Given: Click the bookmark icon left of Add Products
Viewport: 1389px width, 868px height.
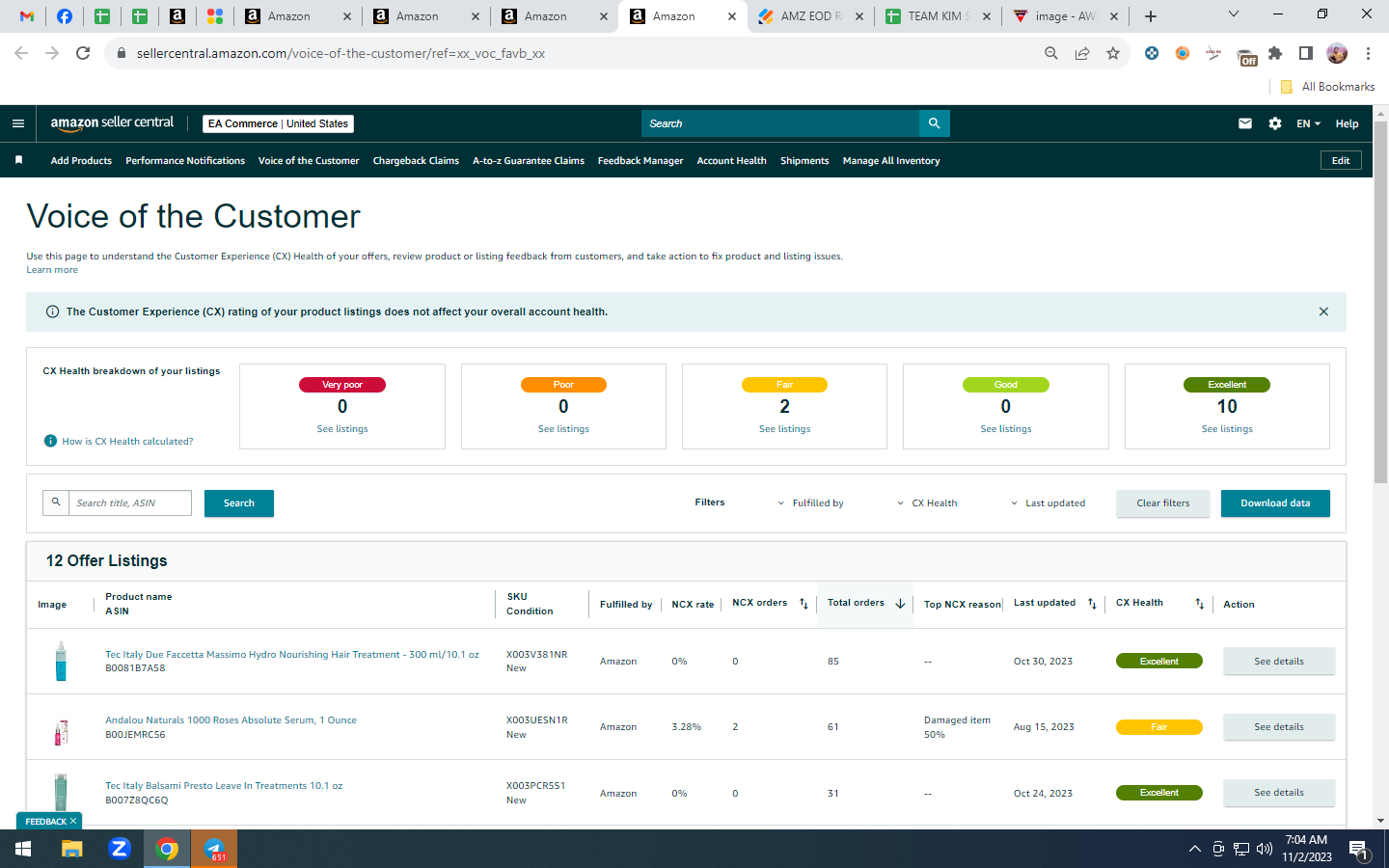Looking at the screenshot, I should [18, 160].
